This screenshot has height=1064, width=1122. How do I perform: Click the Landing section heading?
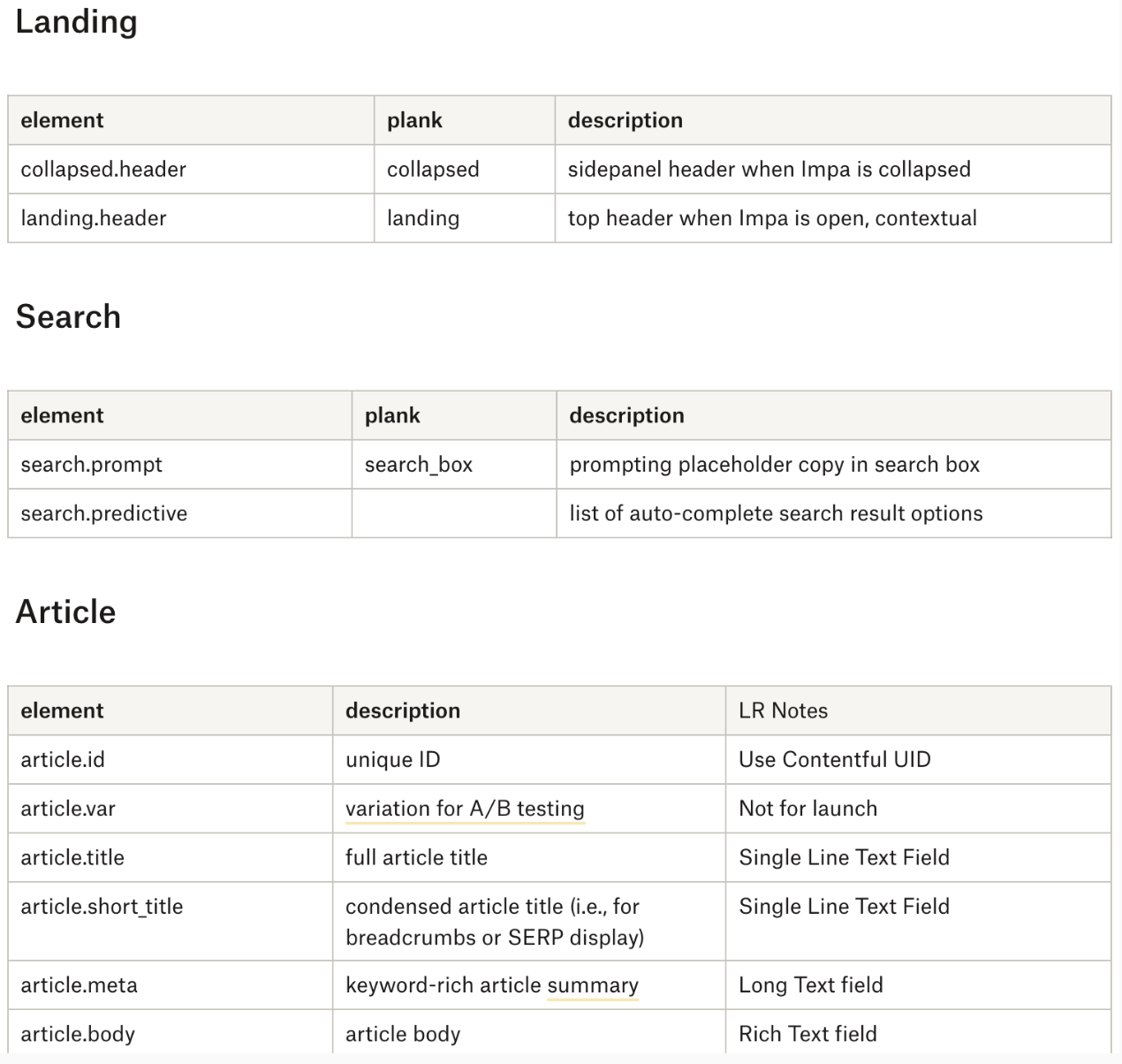tap(77, 22)
